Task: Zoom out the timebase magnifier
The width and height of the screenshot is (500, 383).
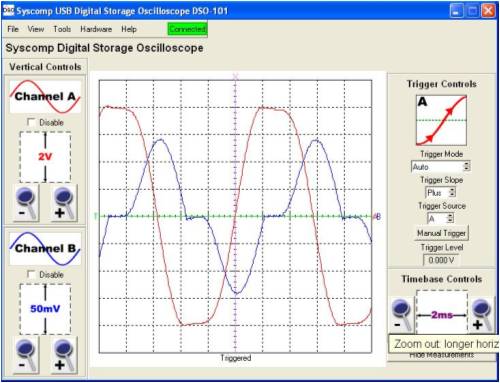Action: click(402, 315)
